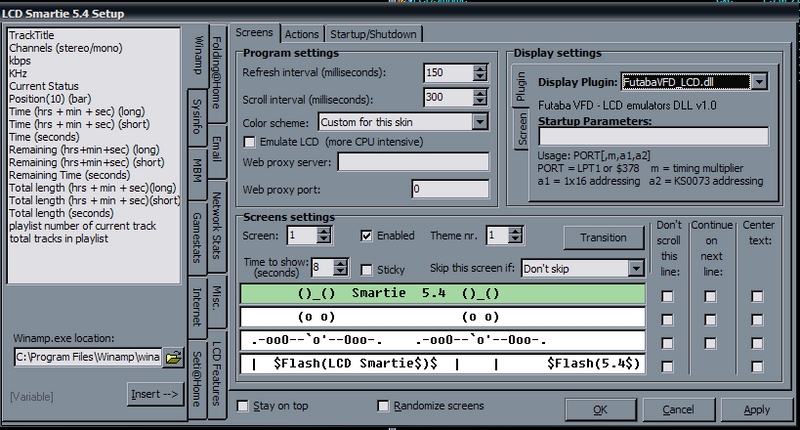Edit the (o o) screen line
Viewport: 800px width, 430px height.
click(x=442, y=317)
